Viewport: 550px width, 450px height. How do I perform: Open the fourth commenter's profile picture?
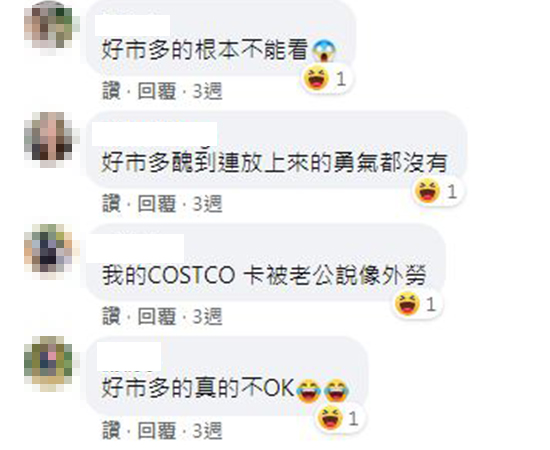49,363
